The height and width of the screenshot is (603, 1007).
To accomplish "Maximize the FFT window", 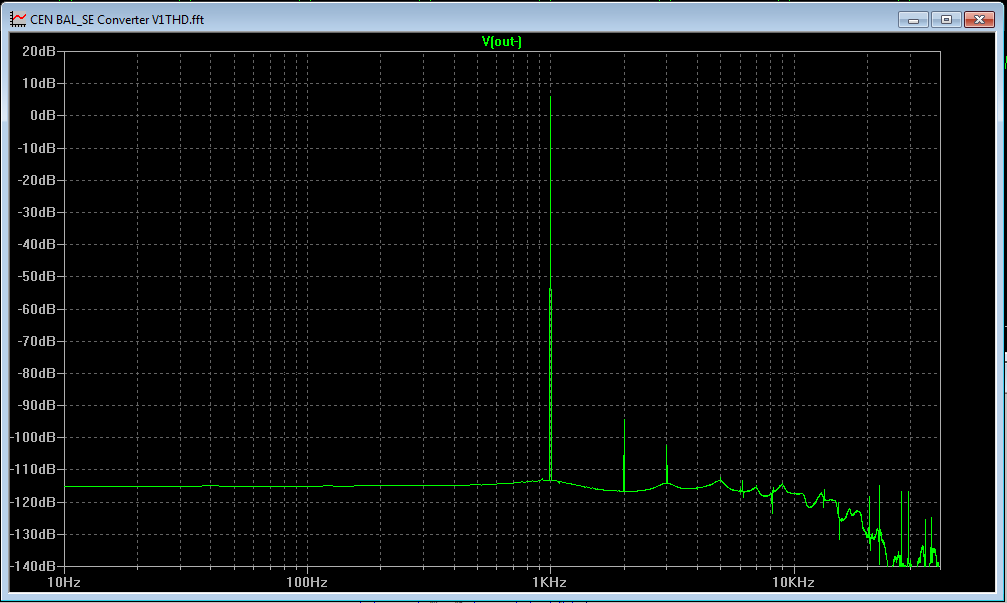I will tap(946, 19).
